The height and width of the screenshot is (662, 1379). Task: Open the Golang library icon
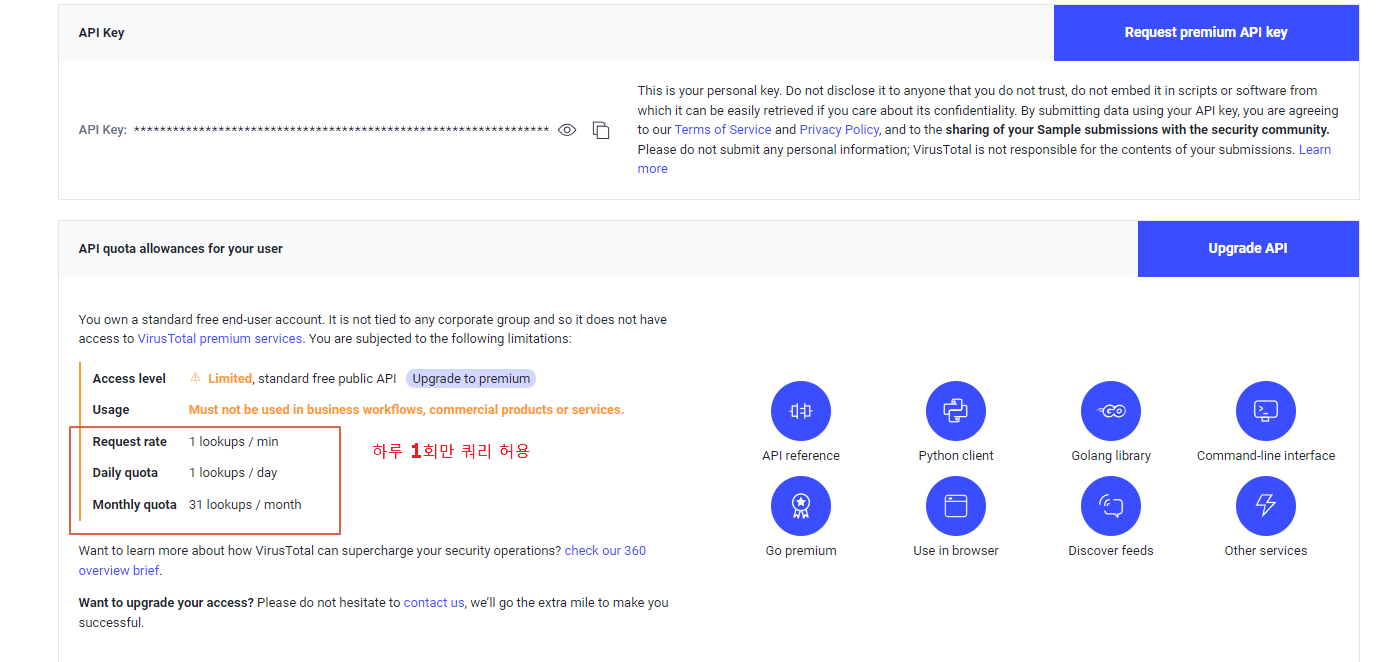pyautogui.click(x=1111, y=411)
